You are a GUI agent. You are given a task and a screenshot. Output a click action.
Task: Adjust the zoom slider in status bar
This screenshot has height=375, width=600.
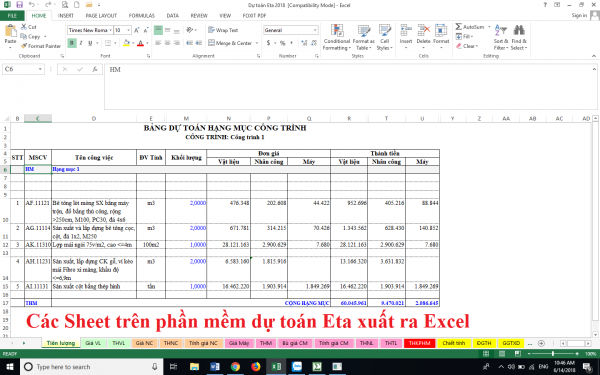point(553,354)
